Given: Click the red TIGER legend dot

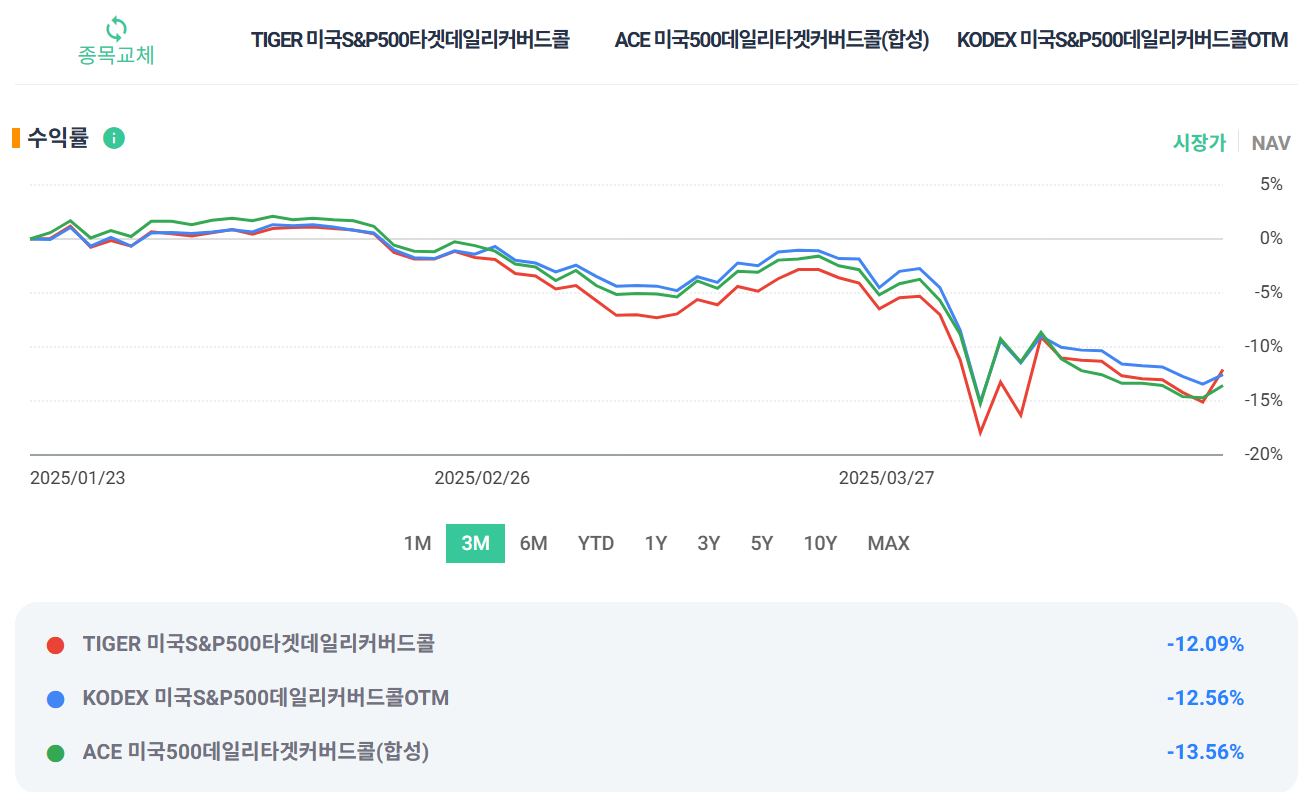Looking at the screenshot, I should pos(56,645).
